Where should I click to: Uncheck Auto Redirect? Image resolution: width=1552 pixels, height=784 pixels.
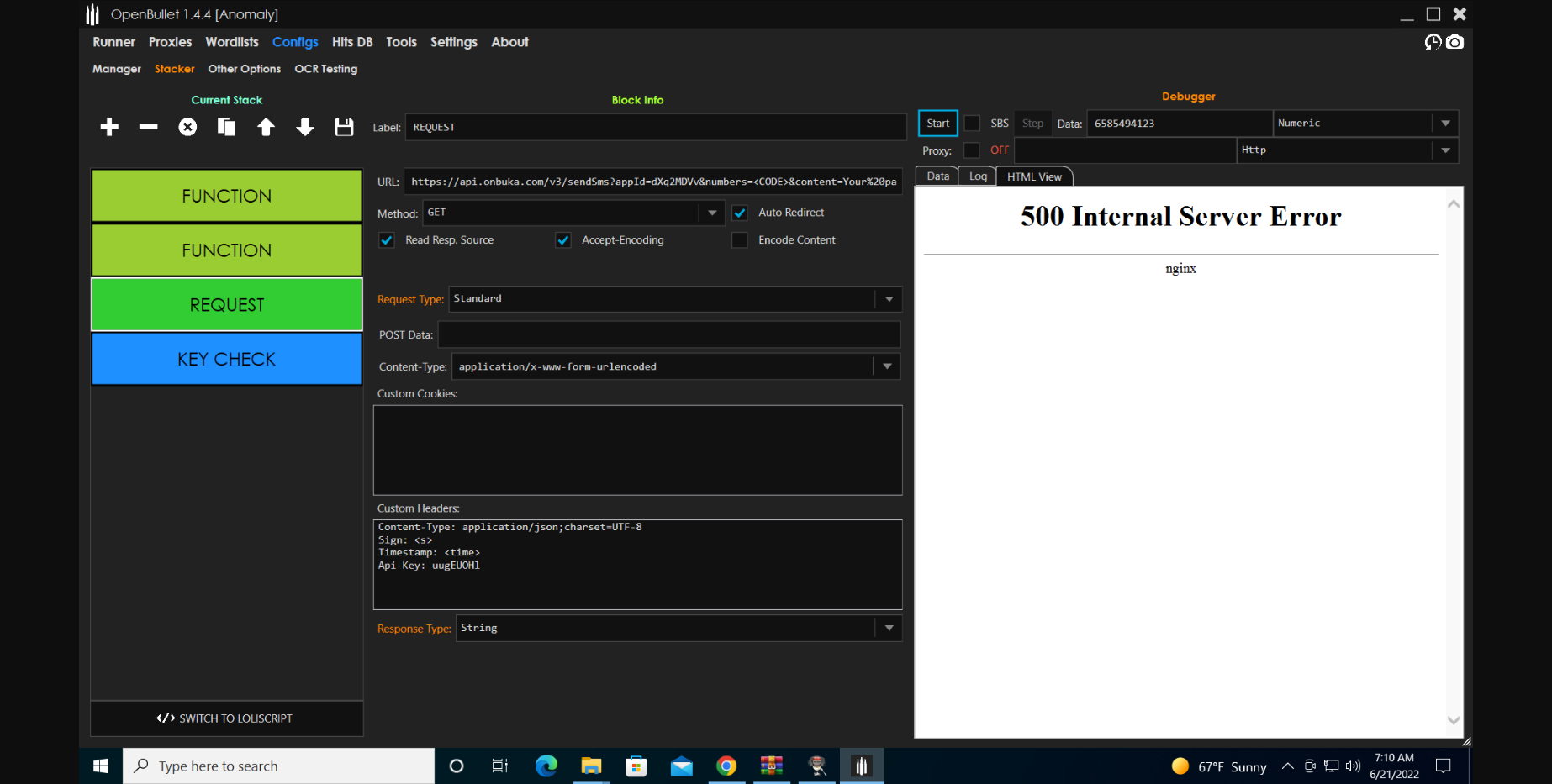tap(740, 213)
